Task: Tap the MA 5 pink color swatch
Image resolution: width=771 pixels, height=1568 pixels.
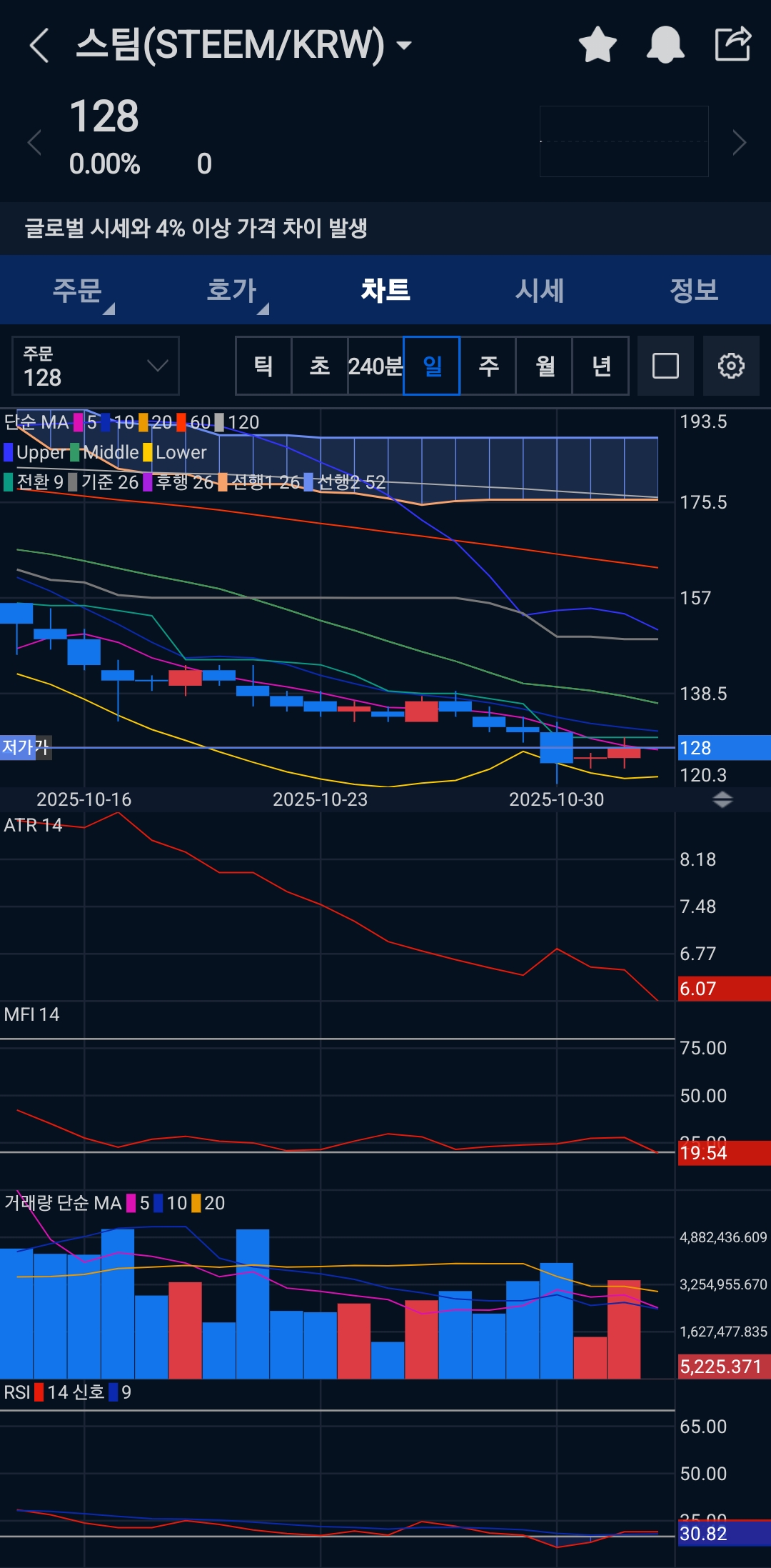Action: [79, 422]
